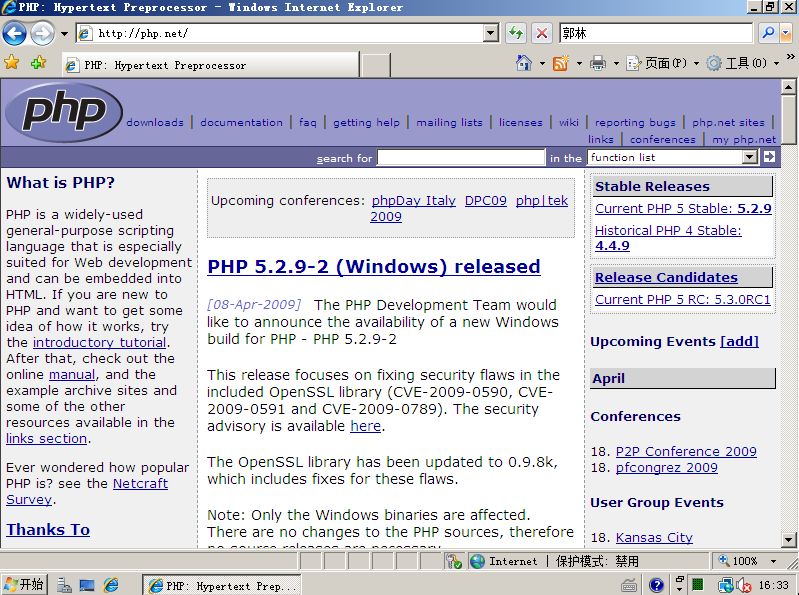
Task: Click the Show Desktop quick launch icon
Action: pyautogui.click(x=87, y=585)
